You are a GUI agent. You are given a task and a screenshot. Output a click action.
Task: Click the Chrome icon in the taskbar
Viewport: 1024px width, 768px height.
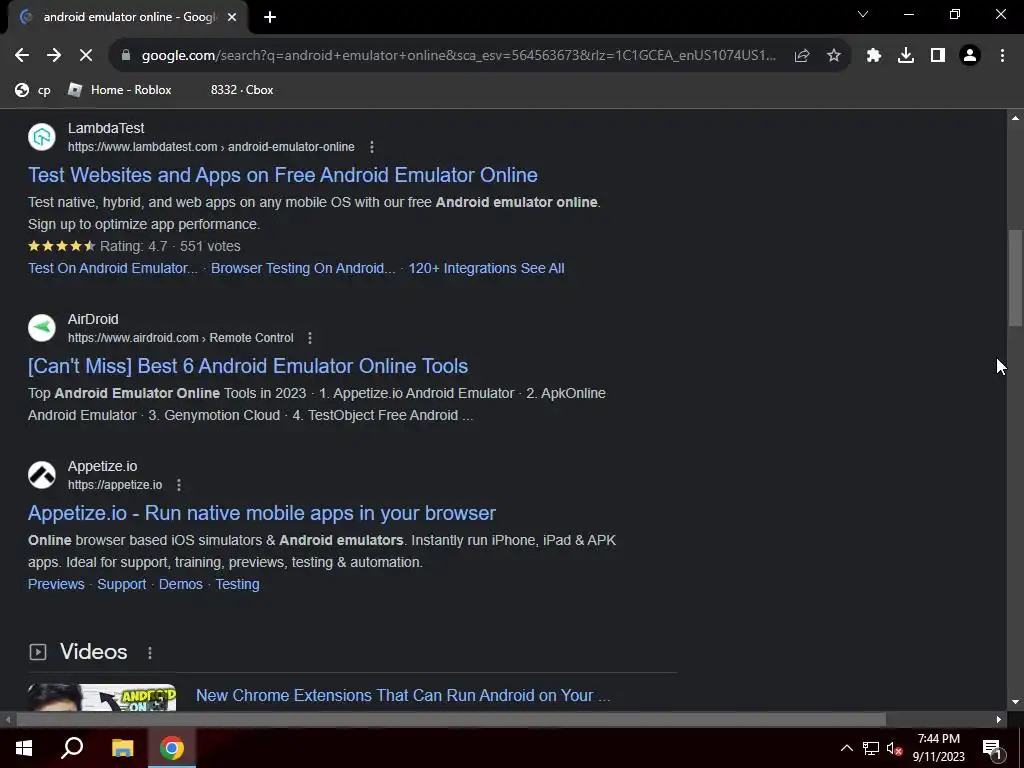point(172,748)
